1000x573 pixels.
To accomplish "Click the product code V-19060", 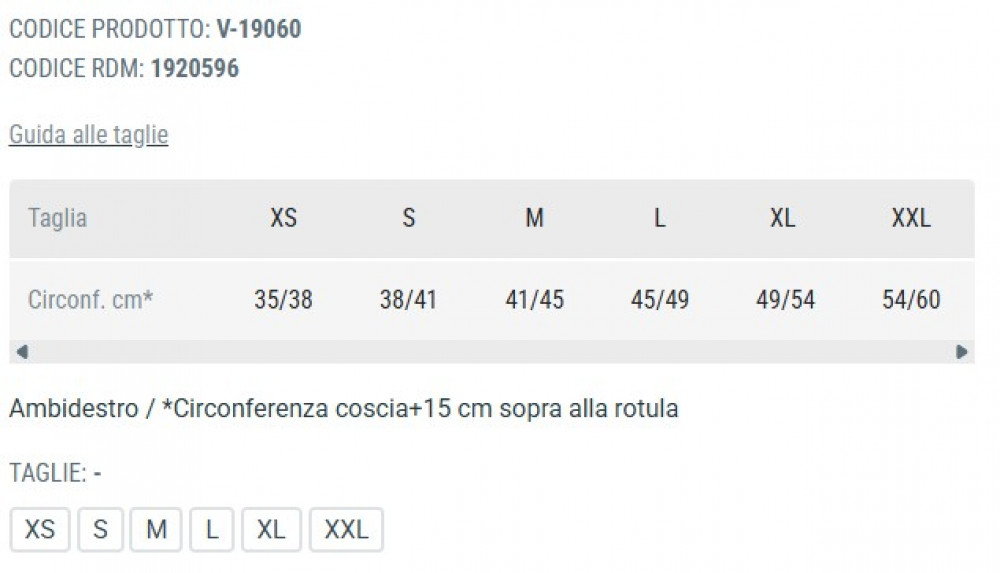I will [259, 29].
